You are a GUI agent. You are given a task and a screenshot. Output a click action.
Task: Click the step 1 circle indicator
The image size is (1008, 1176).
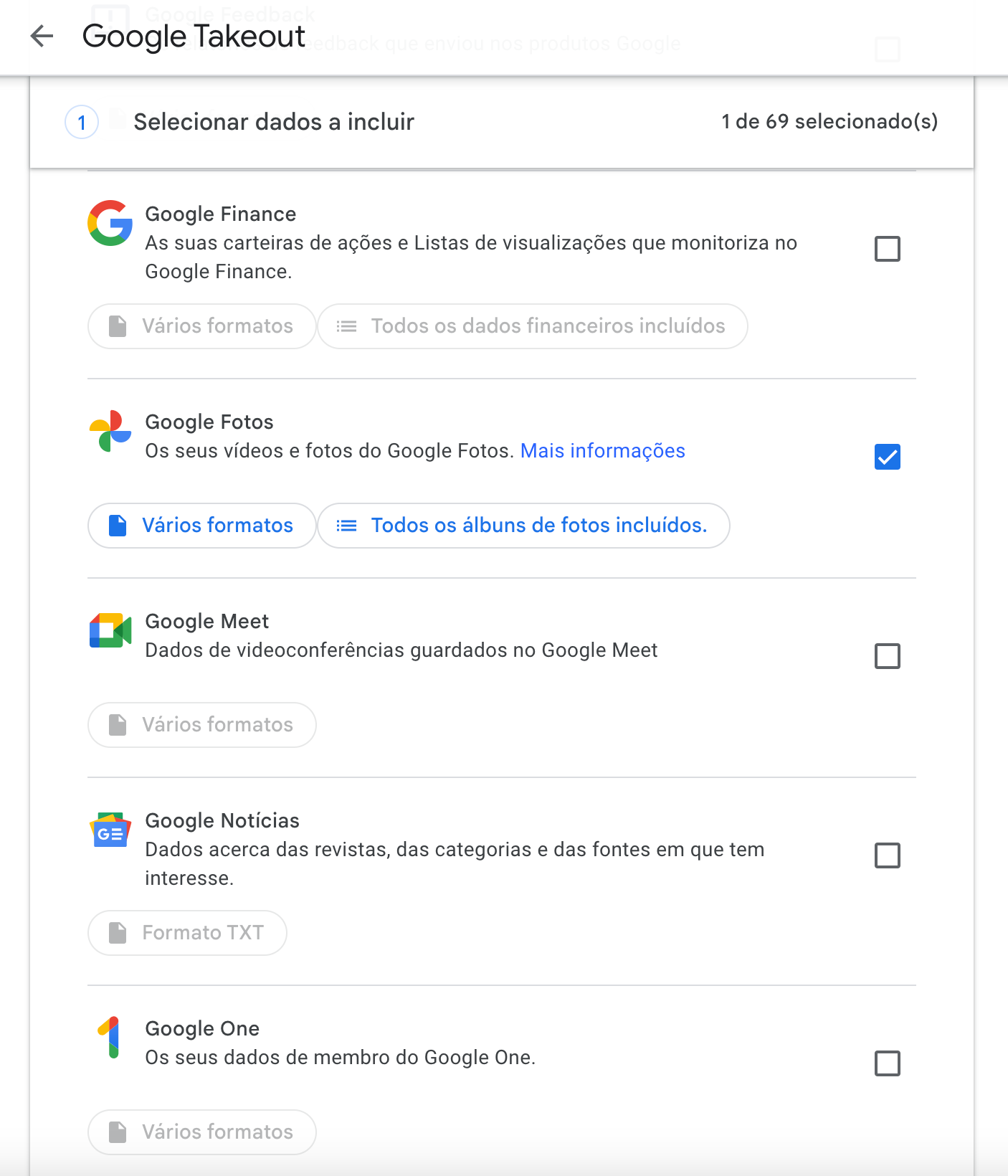pyautogui.click(x=82, y=122)
